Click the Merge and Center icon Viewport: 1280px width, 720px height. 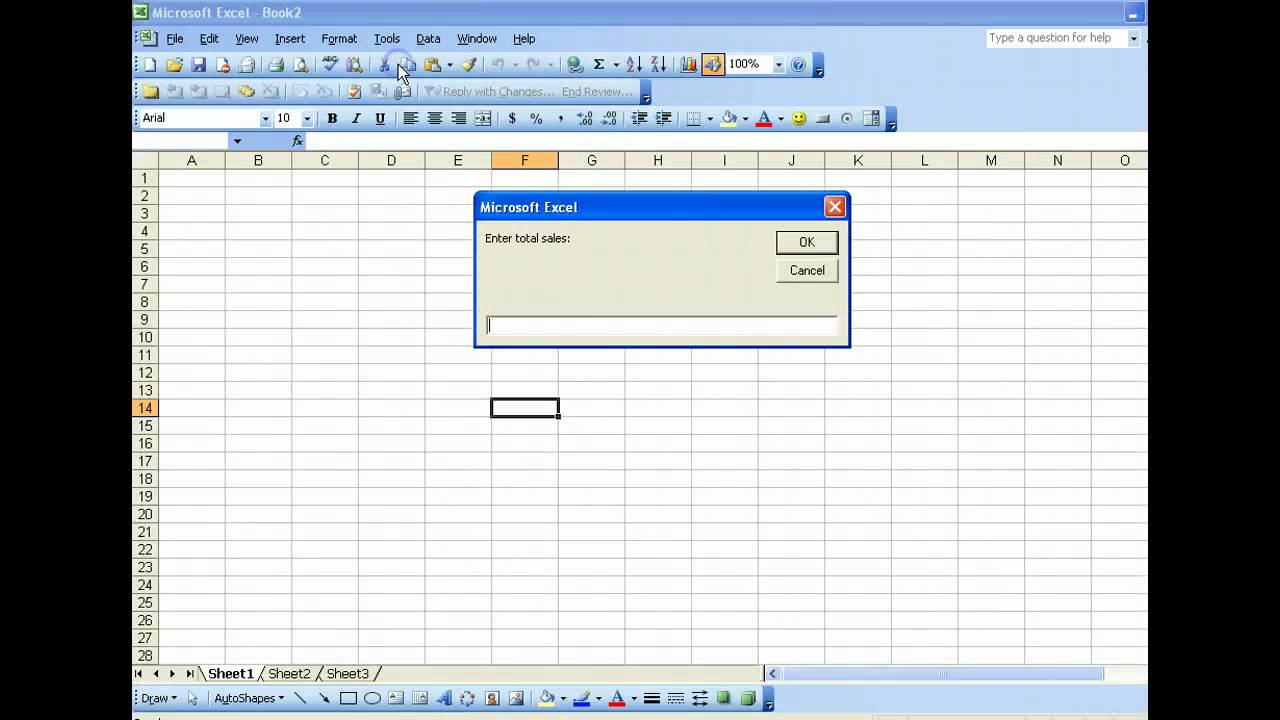(483, 118)
